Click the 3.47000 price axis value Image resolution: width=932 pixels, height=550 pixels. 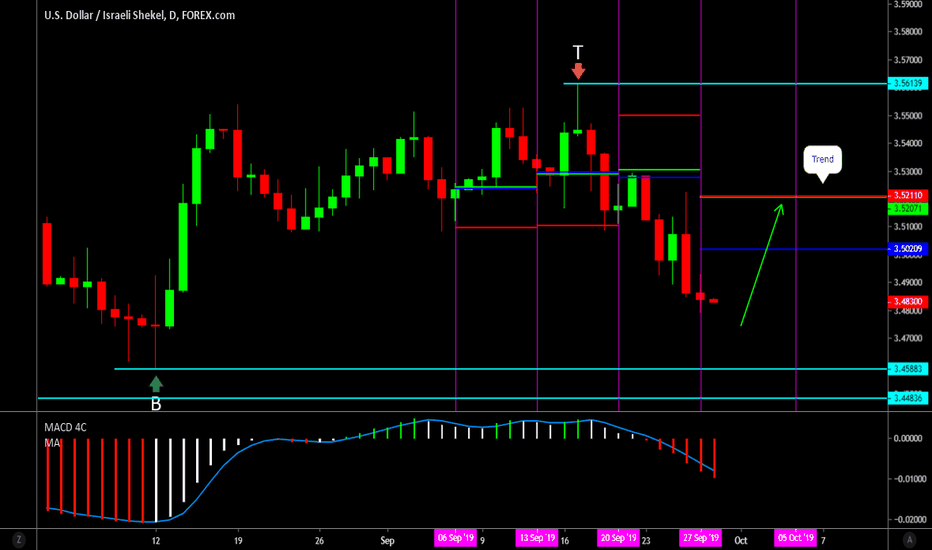pyautogui.click(x=908, y=338)
